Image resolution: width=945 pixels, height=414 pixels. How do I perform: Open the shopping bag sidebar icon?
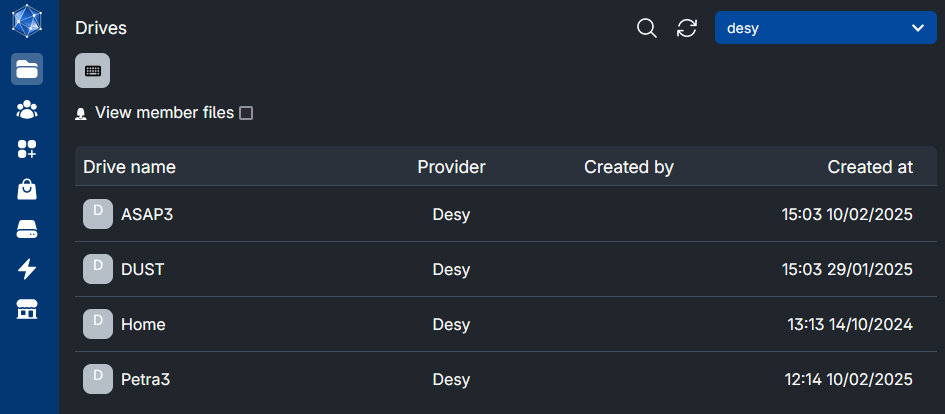(x=27, y=189)
